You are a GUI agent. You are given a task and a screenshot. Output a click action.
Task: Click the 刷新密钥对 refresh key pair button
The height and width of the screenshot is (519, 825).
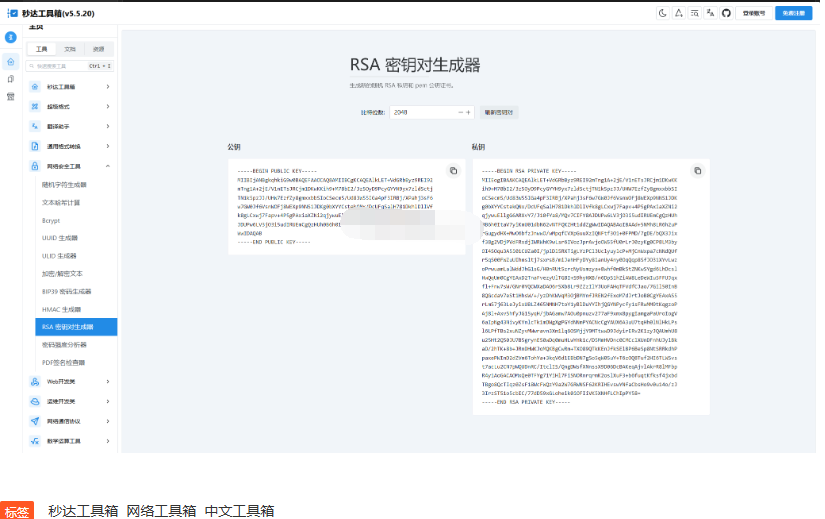click(499, 112)
